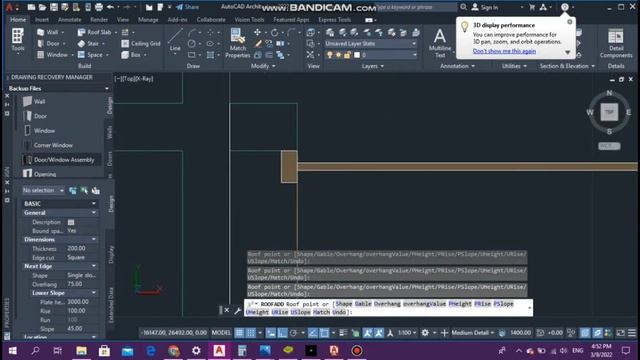Open the Medium Detail display dropdown
Viewport: 640px width, 360px height.
click(x=473, y=333)
